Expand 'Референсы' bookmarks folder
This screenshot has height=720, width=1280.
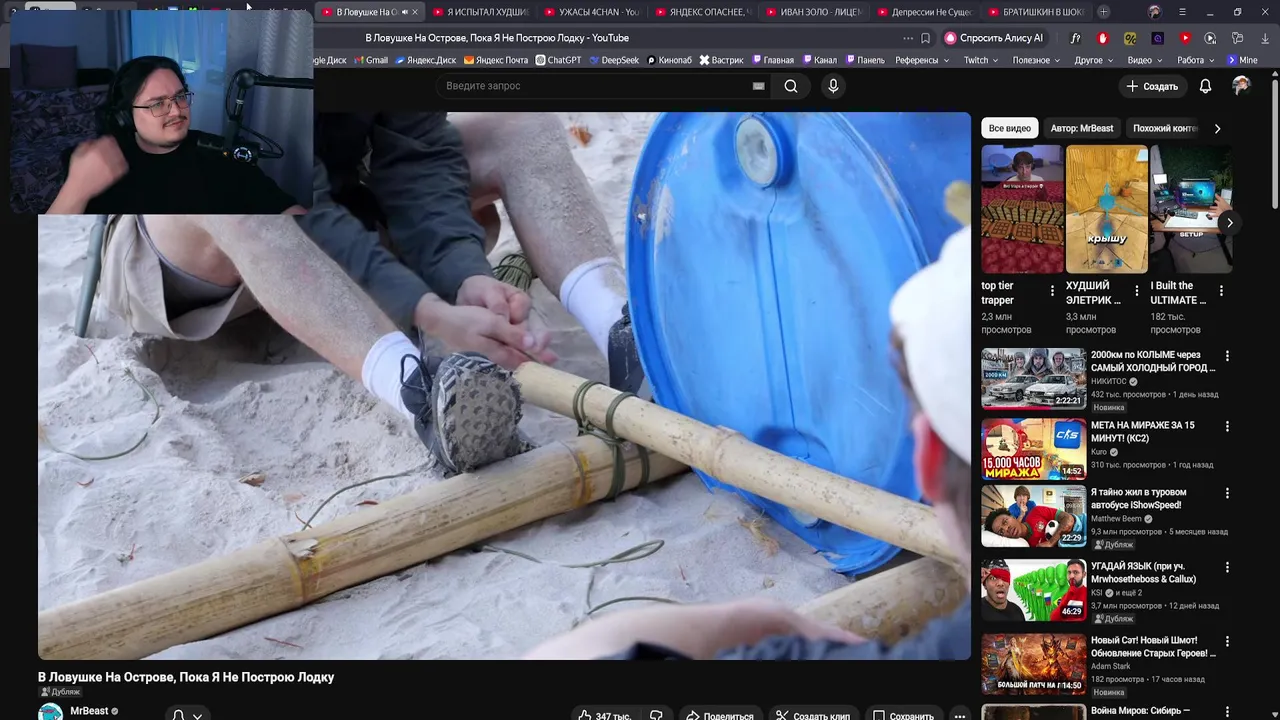coord(921,60)
